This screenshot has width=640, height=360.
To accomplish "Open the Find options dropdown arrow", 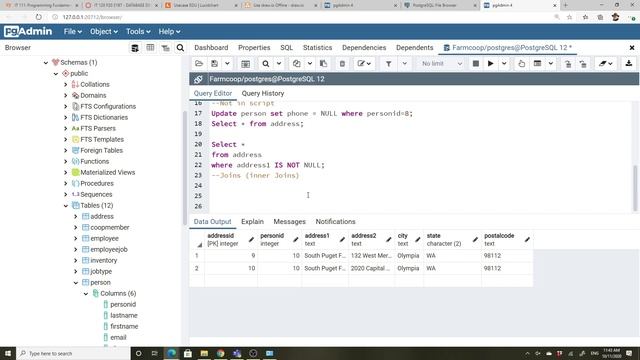I will (279, 64).
